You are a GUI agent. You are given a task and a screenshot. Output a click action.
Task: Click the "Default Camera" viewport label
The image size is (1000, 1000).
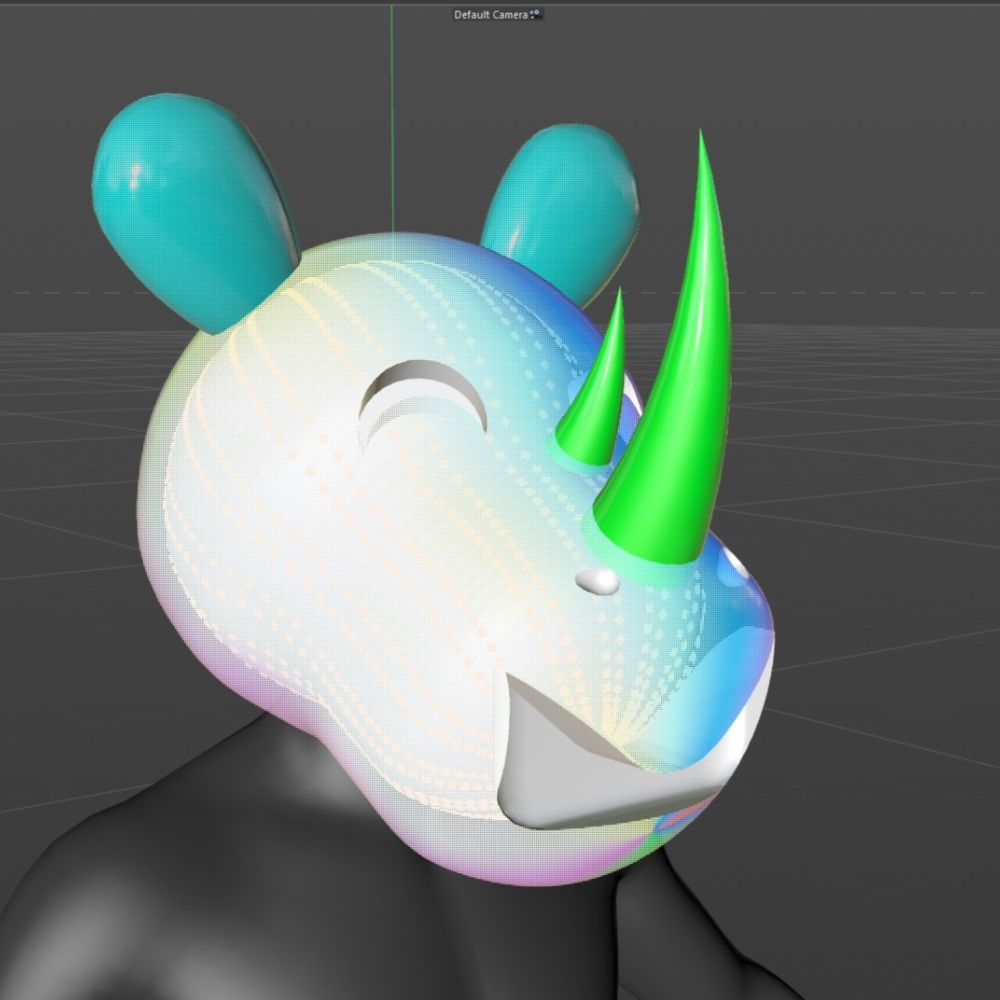tap(490, 15)
